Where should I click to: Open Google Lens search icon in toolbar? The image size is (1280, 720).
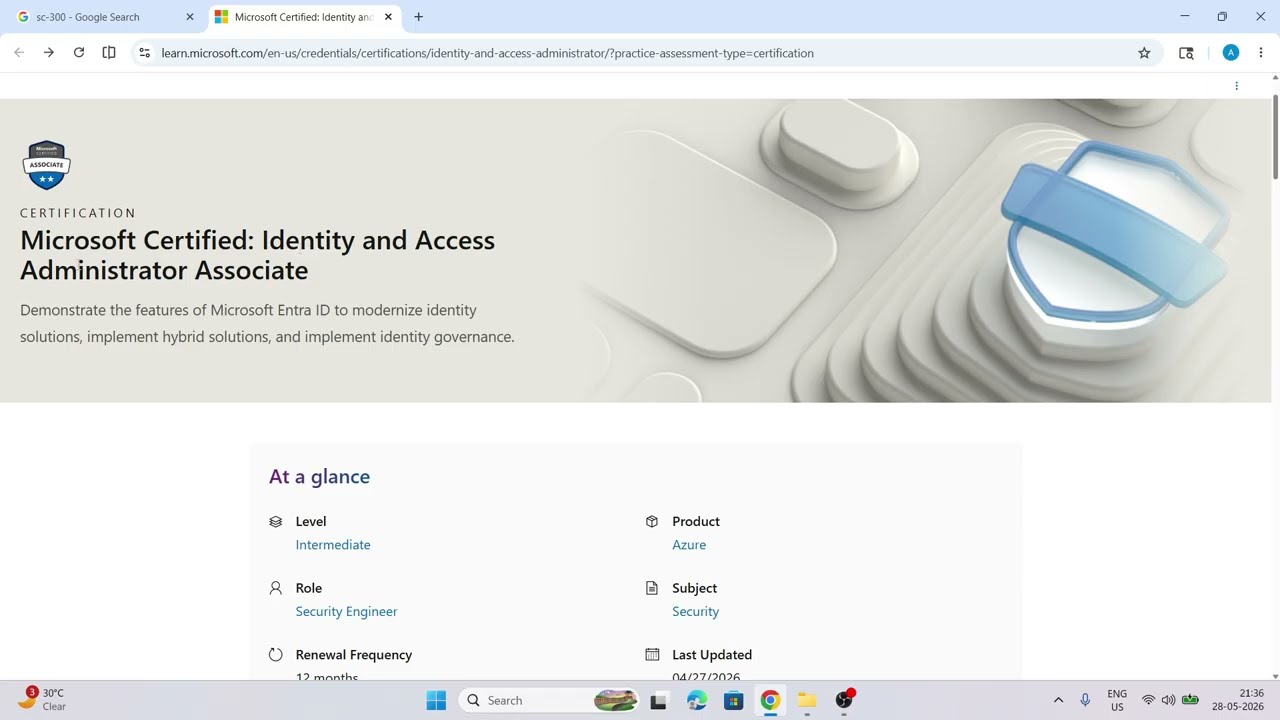pos(1186,53)
